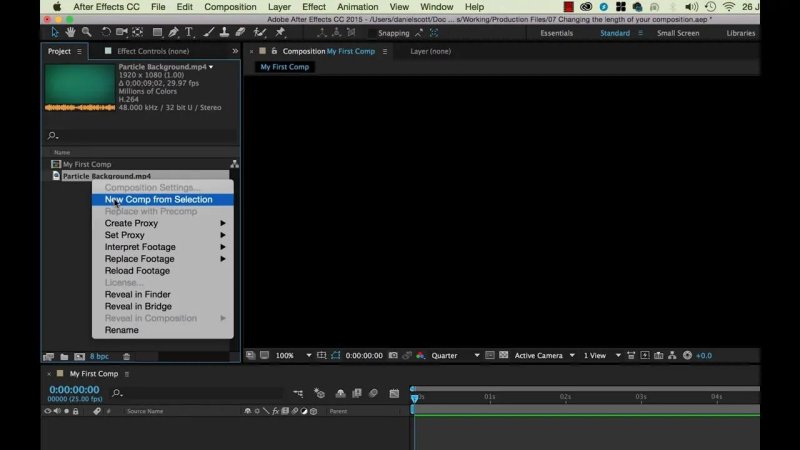
Task: Create a new folder in Project panel
Action: coord(64,357)
